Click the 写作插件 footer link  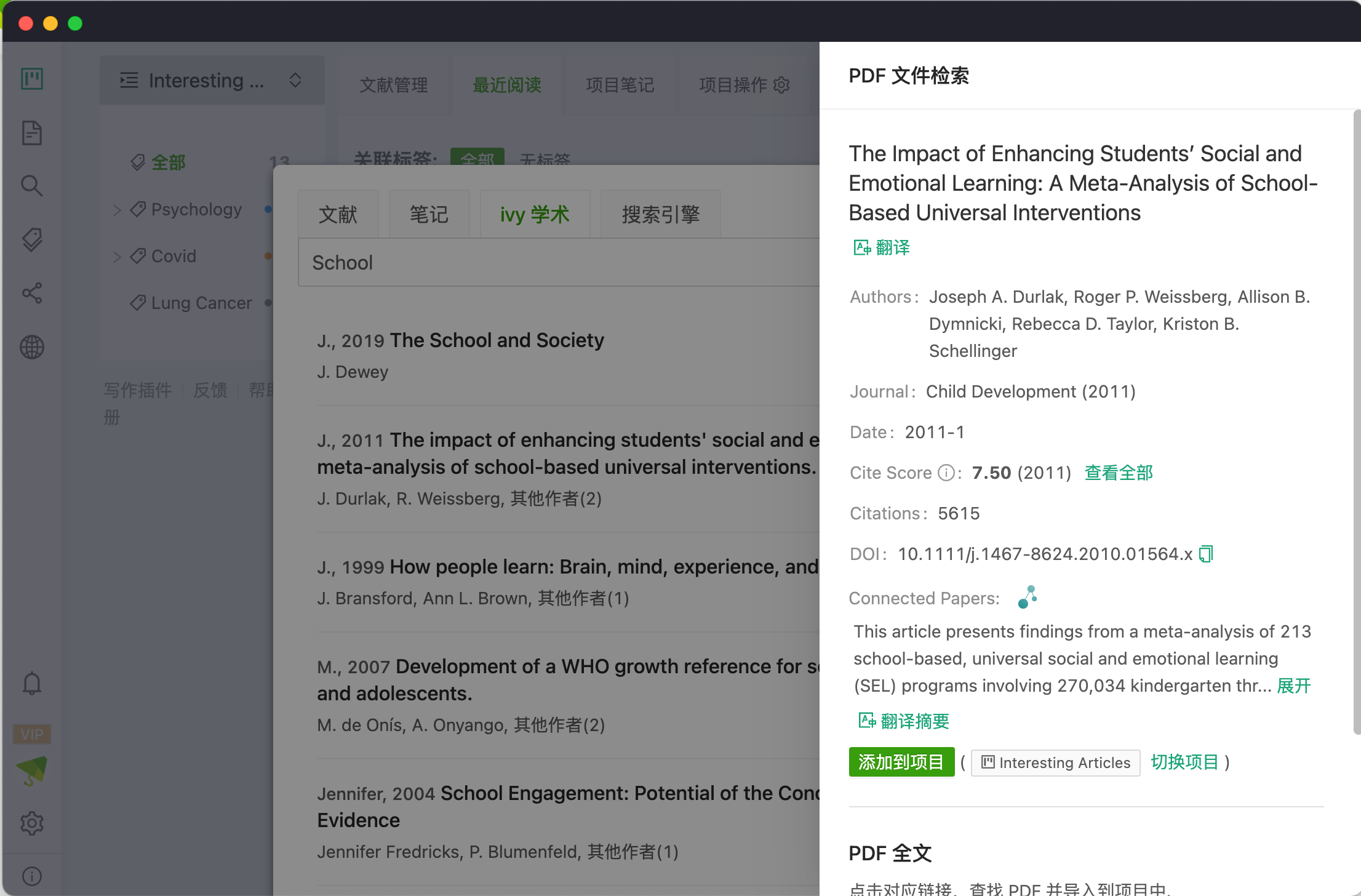(x=138, y=390)
